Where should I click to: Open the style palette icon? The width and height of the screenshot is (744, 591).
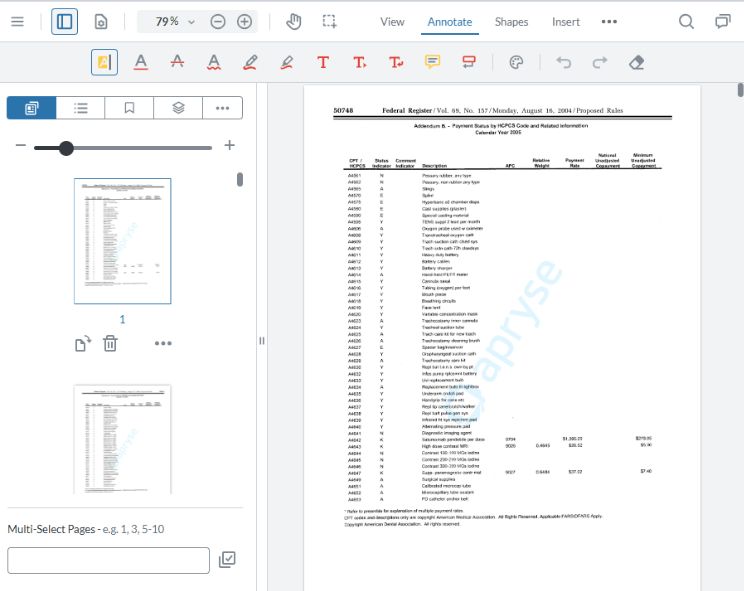pos(516,63)
